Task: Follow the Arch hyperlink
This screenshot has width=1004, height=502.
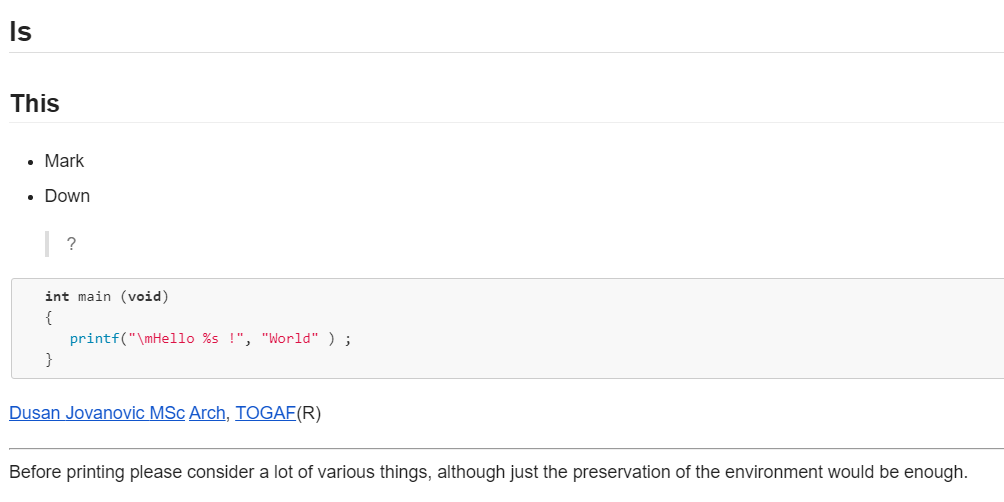Action: point(207,413)
